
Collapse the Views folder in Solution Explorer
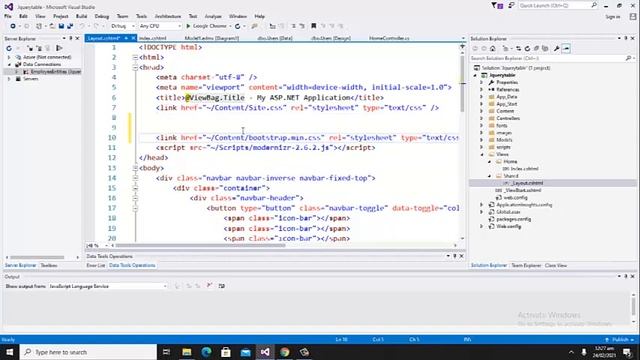482,154
